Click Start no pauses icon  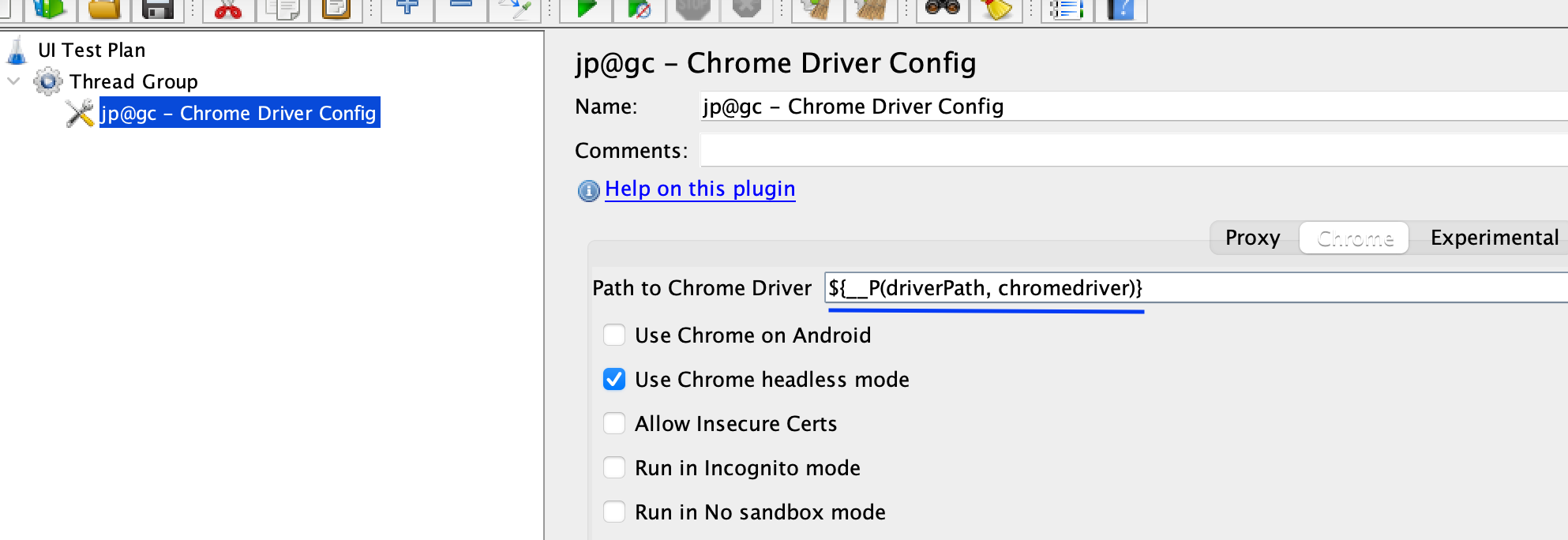tap(639, 9)
